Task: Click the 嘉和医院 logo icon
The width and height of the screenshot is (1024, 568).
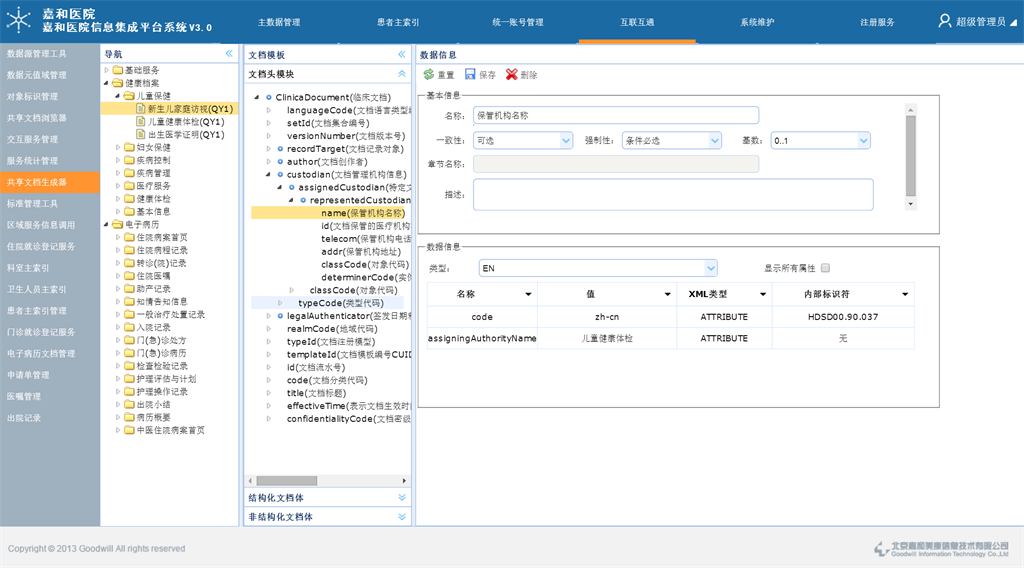Action: (x=19, y=21)
